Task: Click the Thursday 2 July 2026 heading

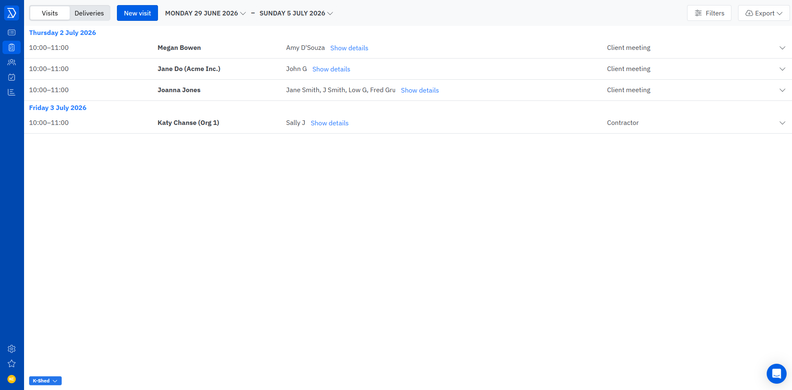Action: click(63, 33)
